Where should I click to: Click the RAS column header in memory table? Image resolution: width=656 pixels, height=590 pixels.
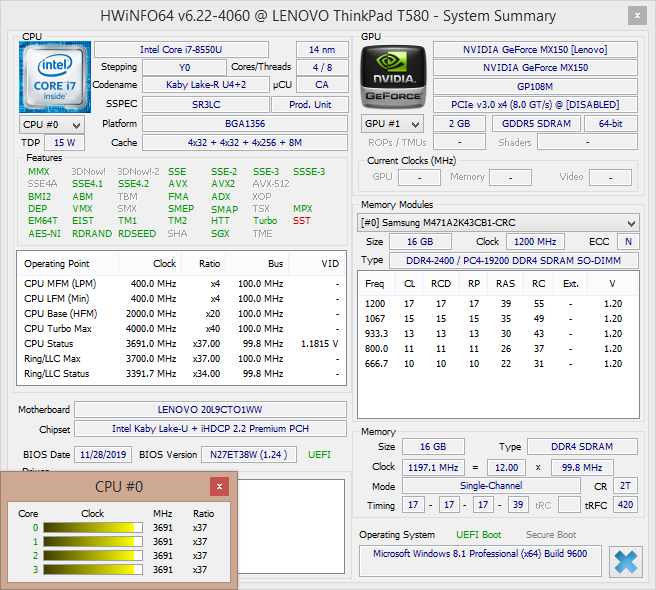coord(505,284)
